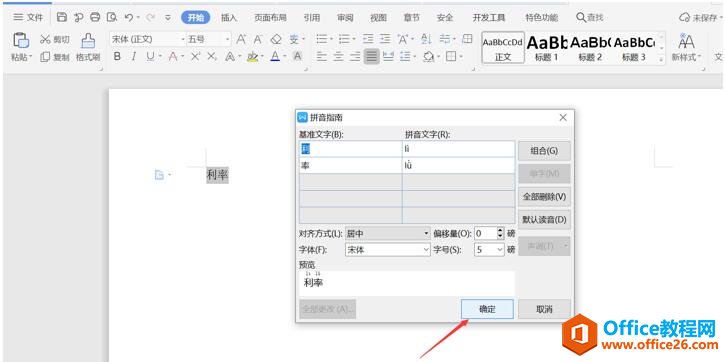This screenshot has width=725, height=362.
Task: Expand customize quick access toolbar arrow
Action: coord(168,18)
